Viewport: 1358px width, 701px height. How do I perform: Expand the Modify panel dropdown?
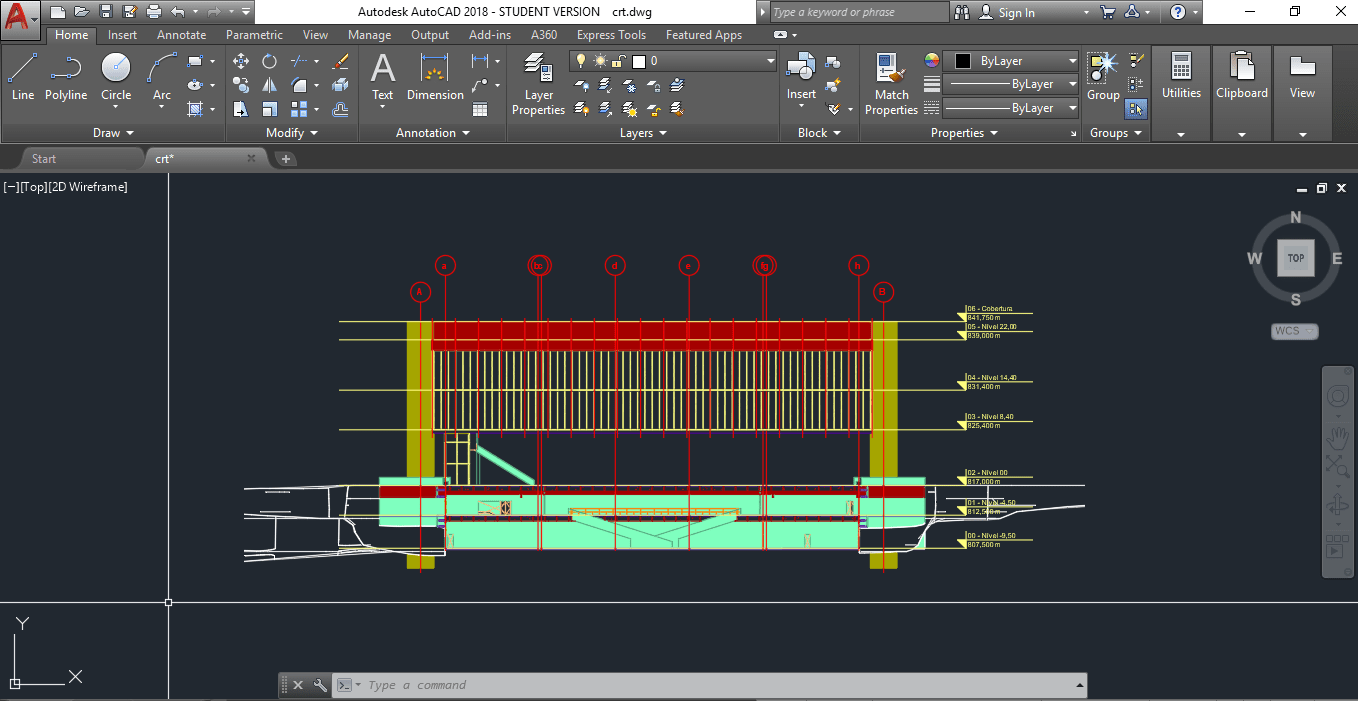[292, 133]
